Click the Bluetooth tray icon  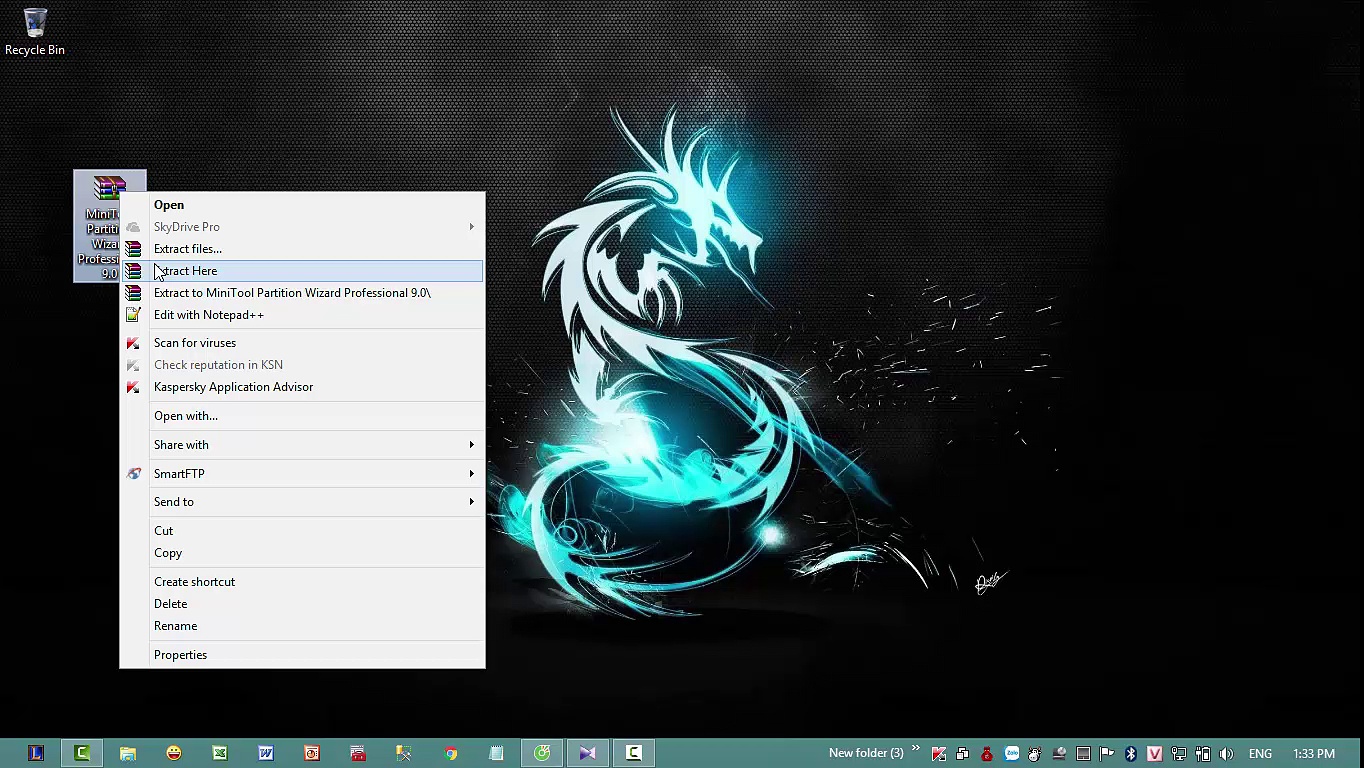tap(1131, 754)
